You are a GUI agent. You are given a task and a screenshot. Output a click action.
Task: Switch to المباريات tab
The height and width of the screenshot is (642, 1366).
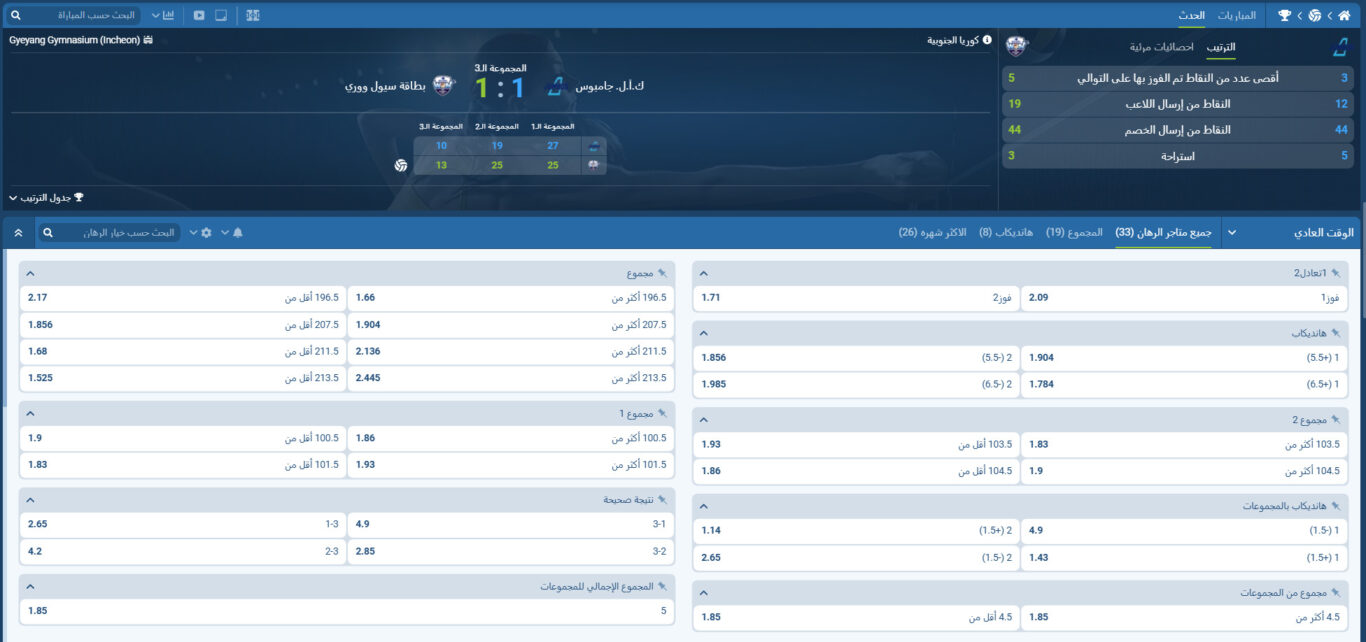(1238, 15)
